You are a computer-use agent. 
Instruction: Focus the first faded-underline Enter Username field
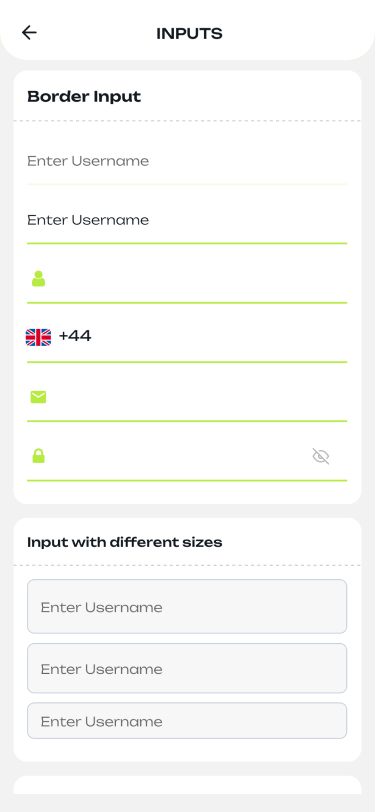click(187, 161)
